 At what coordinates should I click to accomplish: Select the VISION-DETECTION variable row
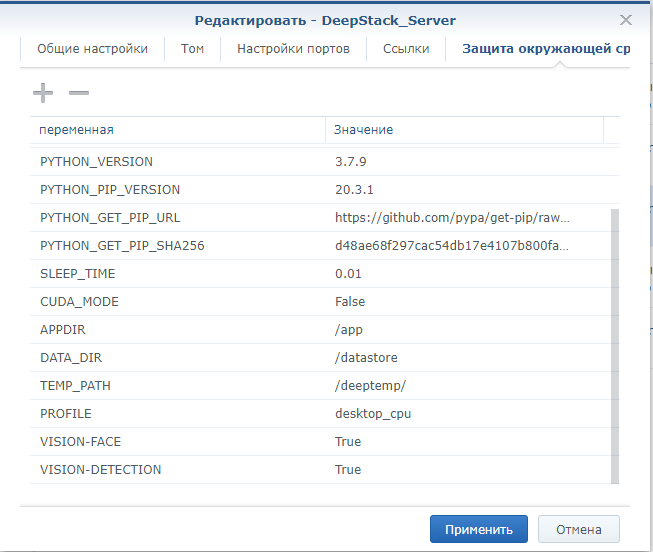point(320,470)
